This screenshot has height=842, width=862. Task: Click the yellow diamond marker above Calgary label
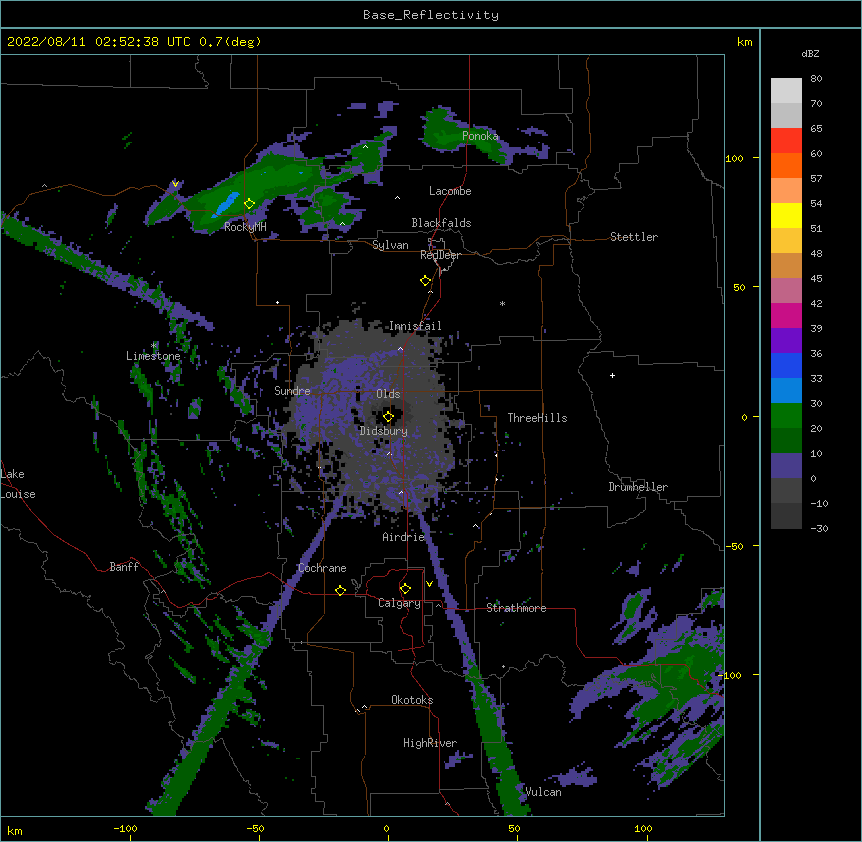pyautogui.click(x=405, y=589)
